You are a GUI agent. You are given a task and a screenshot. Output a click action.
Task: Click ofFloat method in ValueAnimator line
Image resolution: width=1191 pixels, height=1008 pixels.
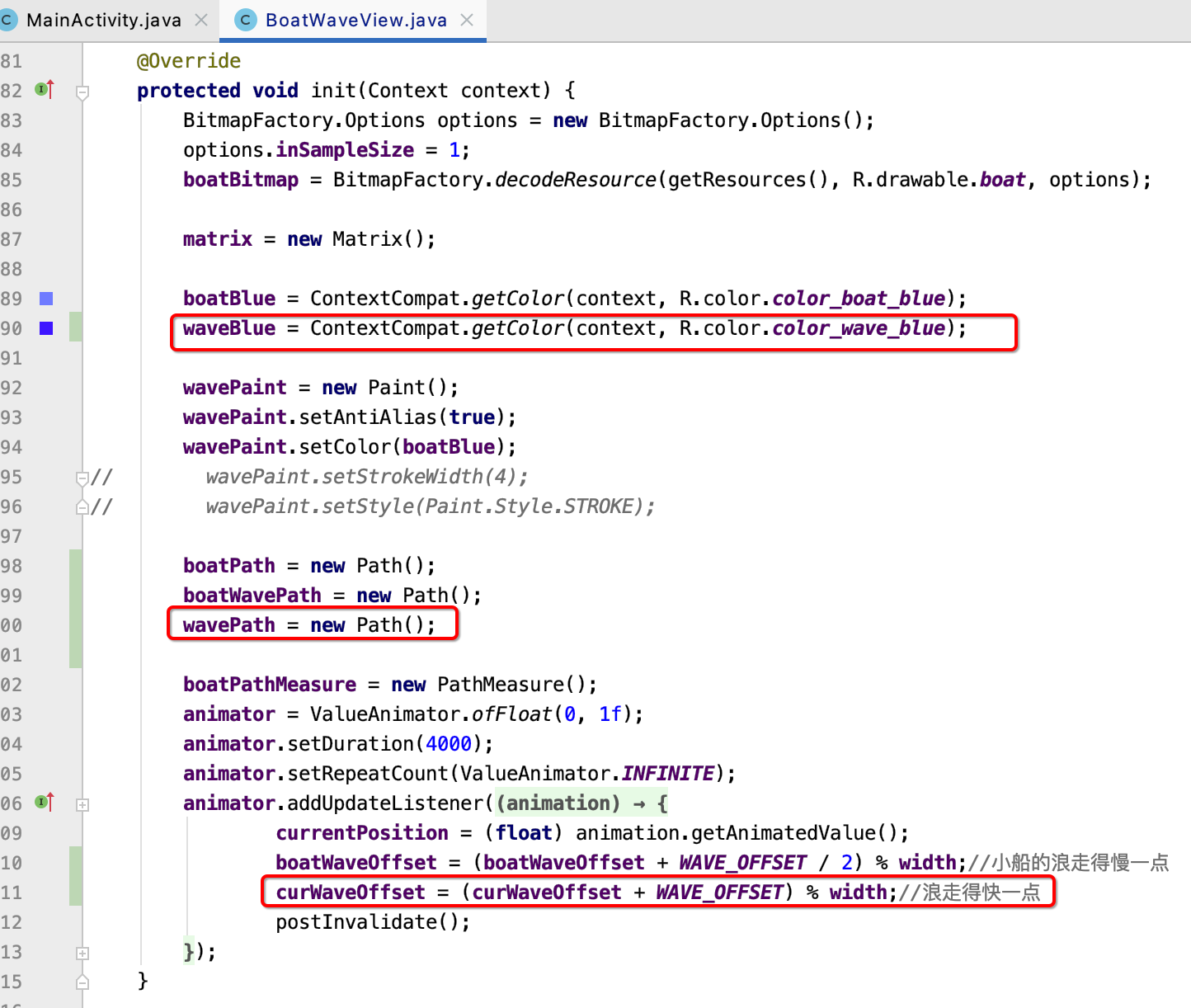[x=511, y=714]
